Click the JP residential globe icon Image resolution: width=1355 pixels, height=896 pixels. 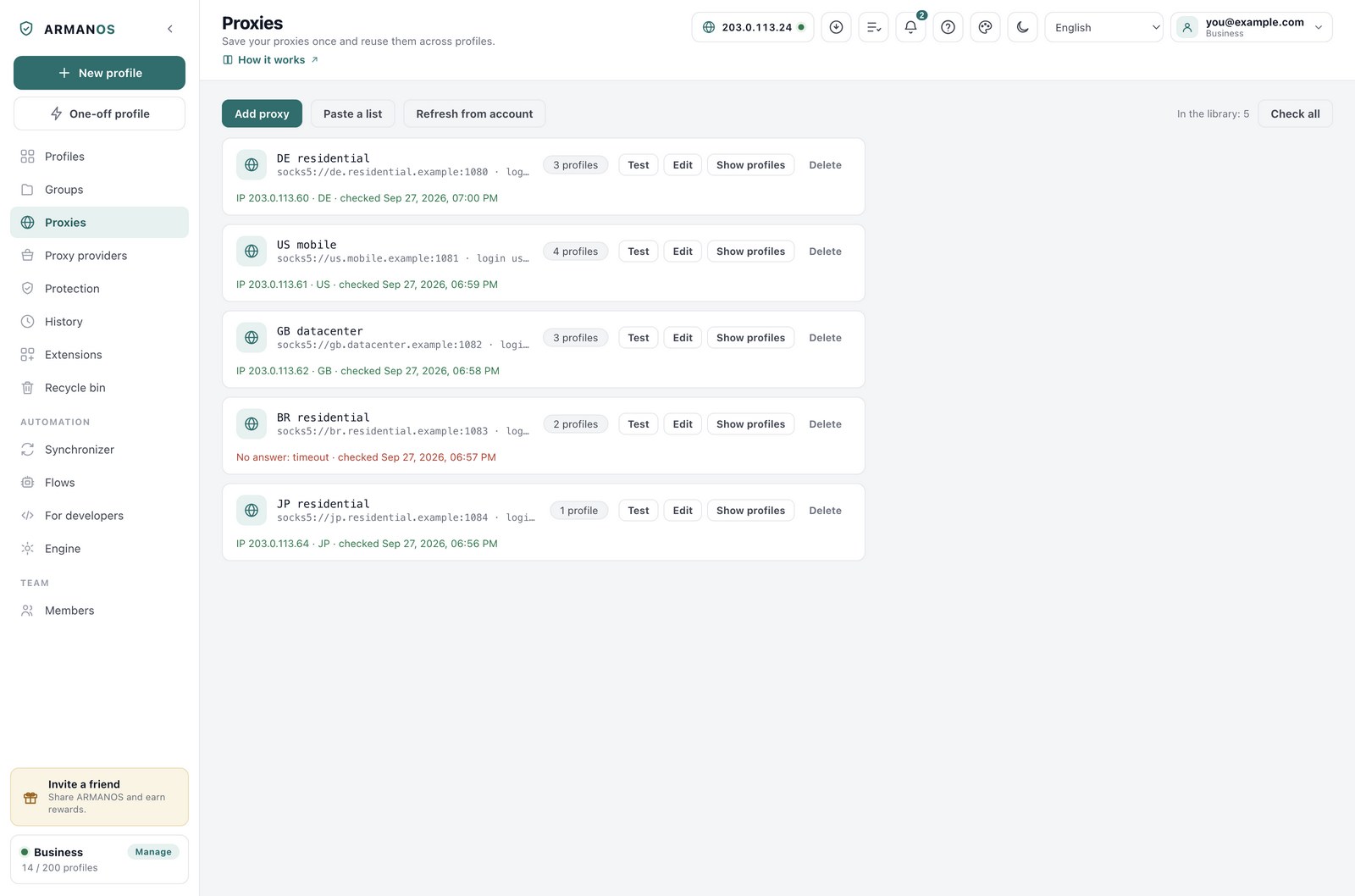coord(252,511)
